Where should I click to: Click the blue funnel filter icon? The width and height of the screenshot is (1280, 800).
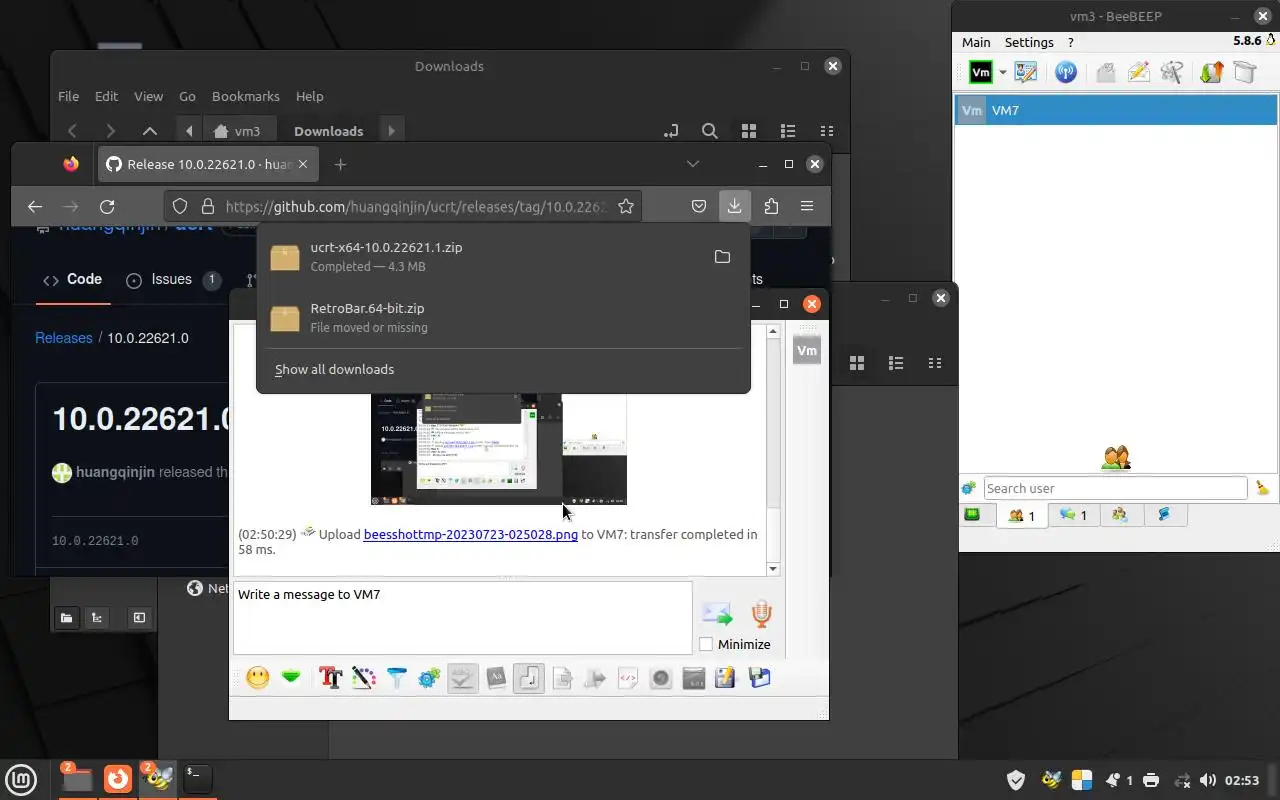(x=397, y=678)
